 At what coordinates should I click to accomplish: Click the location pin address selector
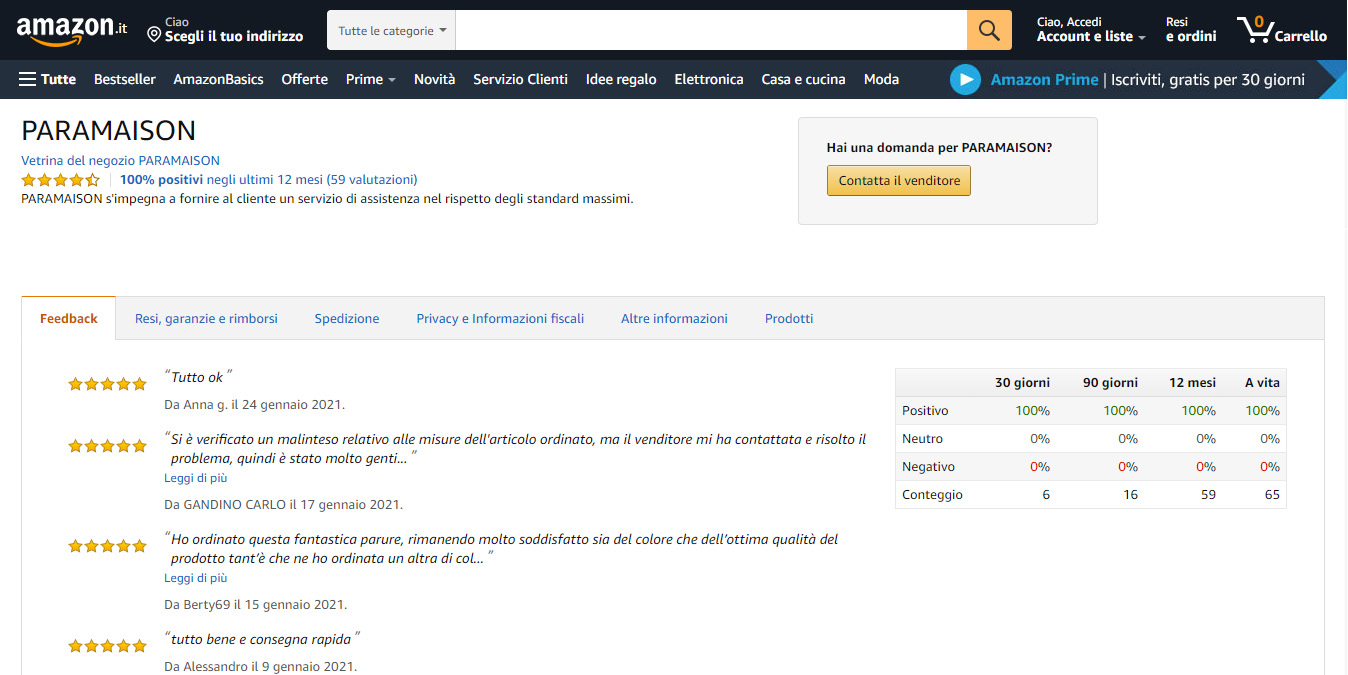pos(225,30)
